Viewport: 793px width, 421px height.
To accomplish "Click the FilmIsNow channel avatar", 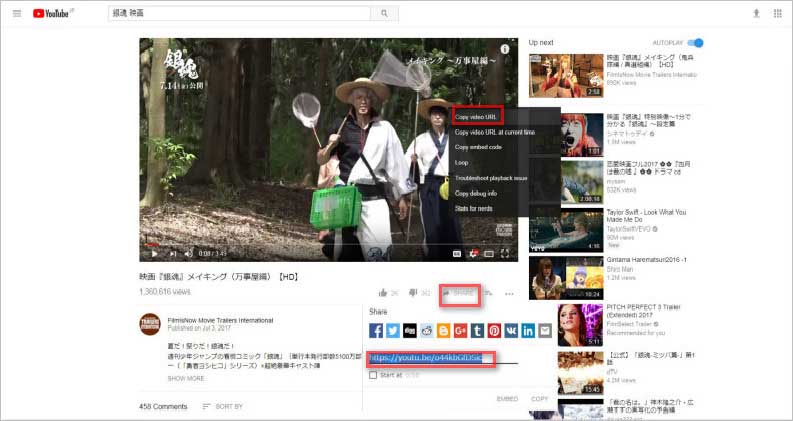I will (150, 324).
